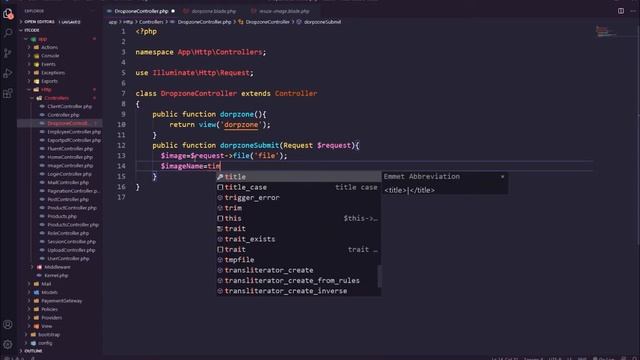This screenshot has width=640, height=360.
Task: Select the title suggestion
Action: point(298,177)
